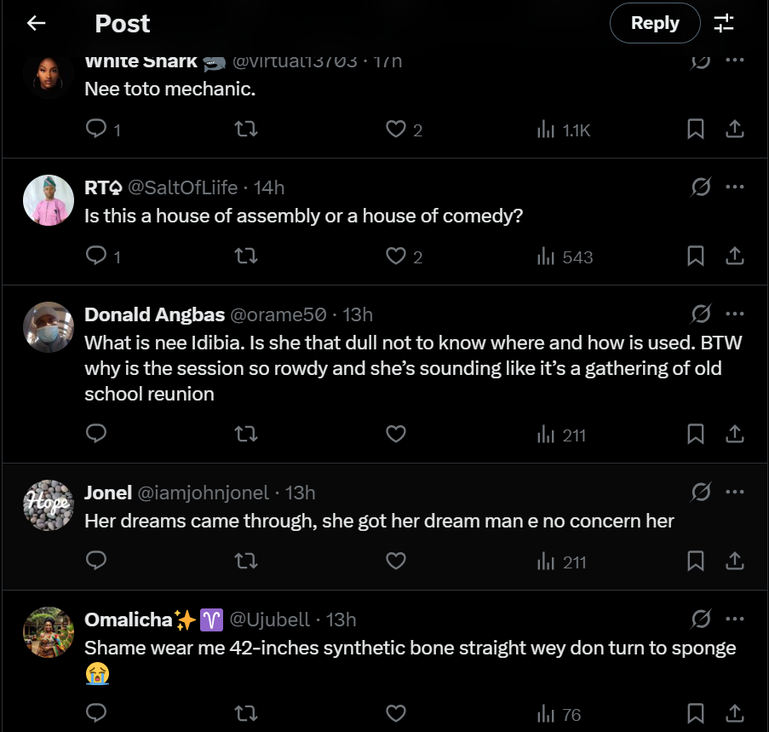This screenshot has width=769, height=732.
Task: Like the White Shark reply
Action: [x=396, y=130]
